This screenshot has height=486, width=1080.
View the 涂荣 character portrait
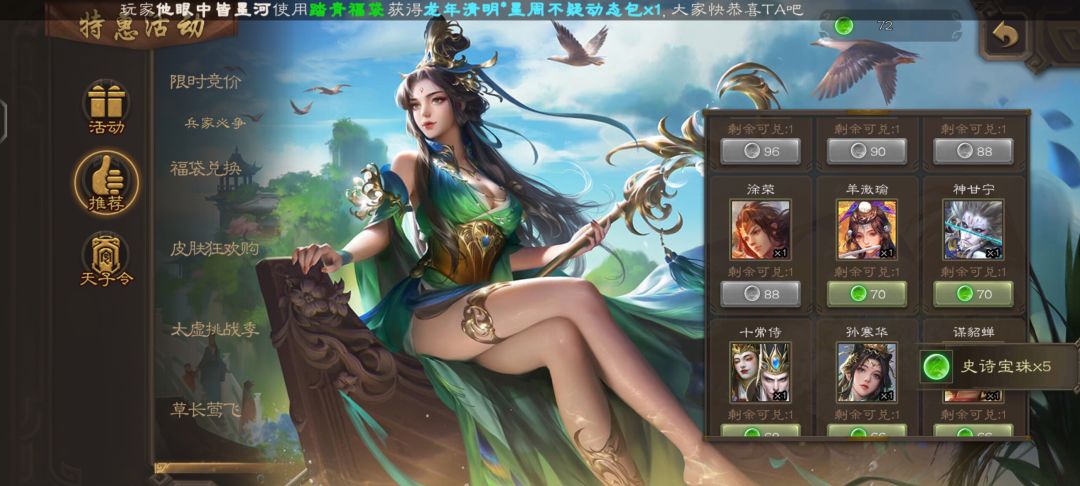tap(760, 230)
